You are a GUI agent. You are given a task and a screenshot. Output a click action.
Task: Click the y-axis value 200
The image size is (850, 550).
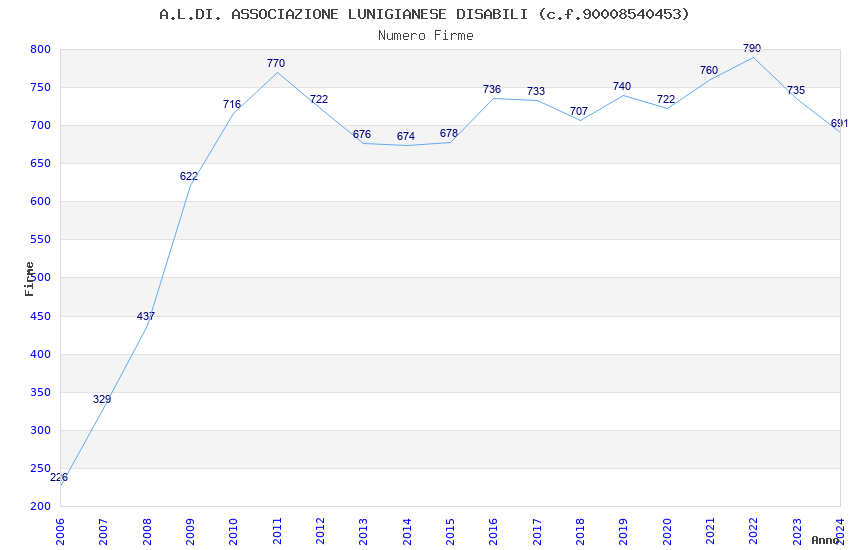41,506
